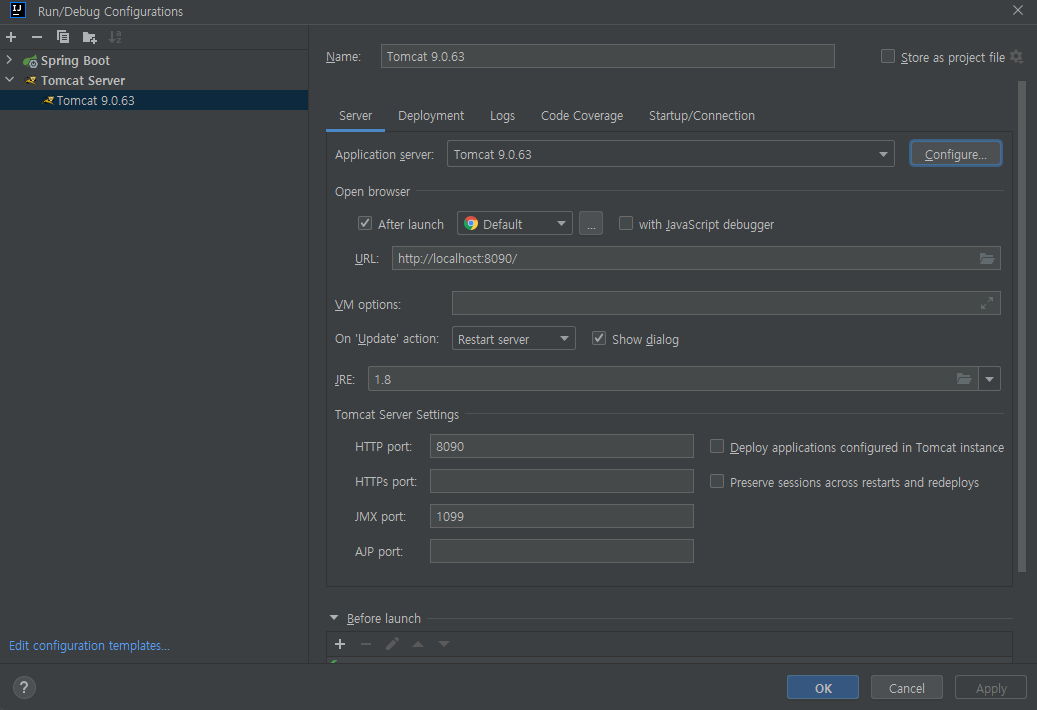The height and width of the screenshot is (710, 1037).
Task: Open the JRE dropdown arrow
Action: point(989,379)
